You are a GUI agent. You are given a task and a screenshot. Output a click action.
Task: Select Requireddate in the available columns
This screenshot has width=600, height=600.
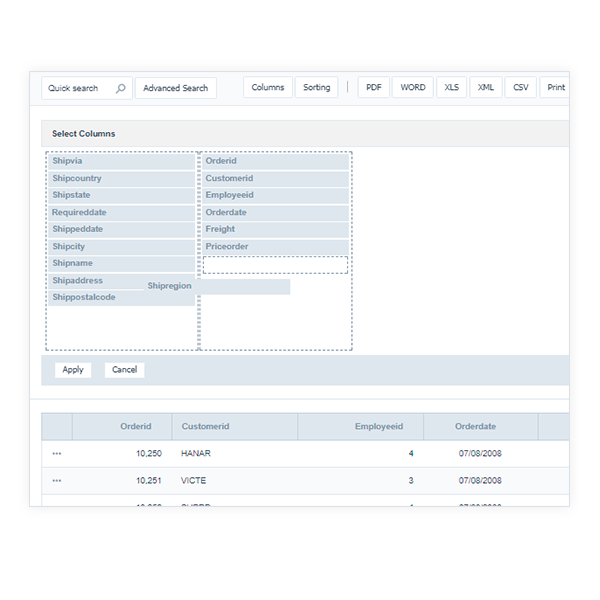click(121, 213)
